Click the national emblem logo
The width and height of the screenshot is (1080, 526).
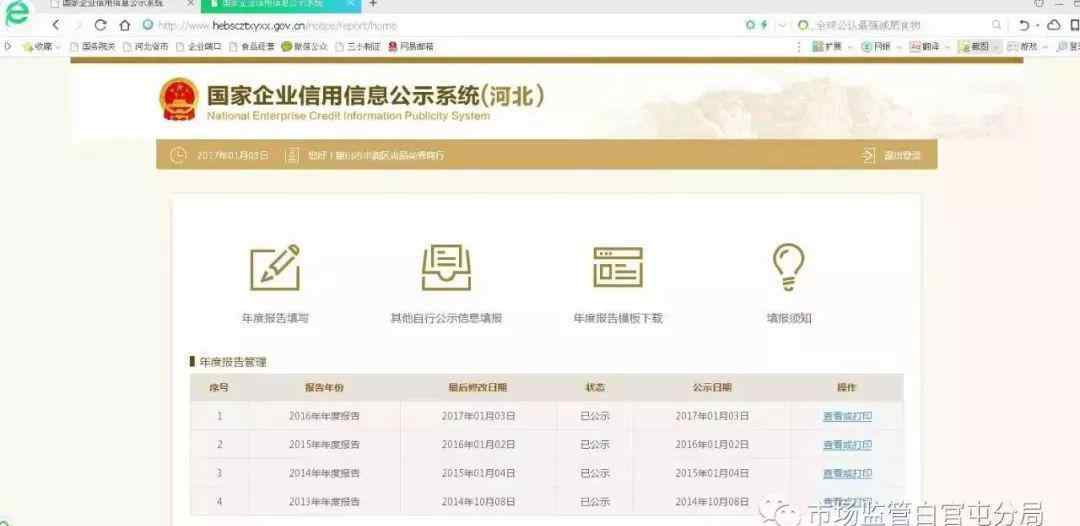pos(179,99)
